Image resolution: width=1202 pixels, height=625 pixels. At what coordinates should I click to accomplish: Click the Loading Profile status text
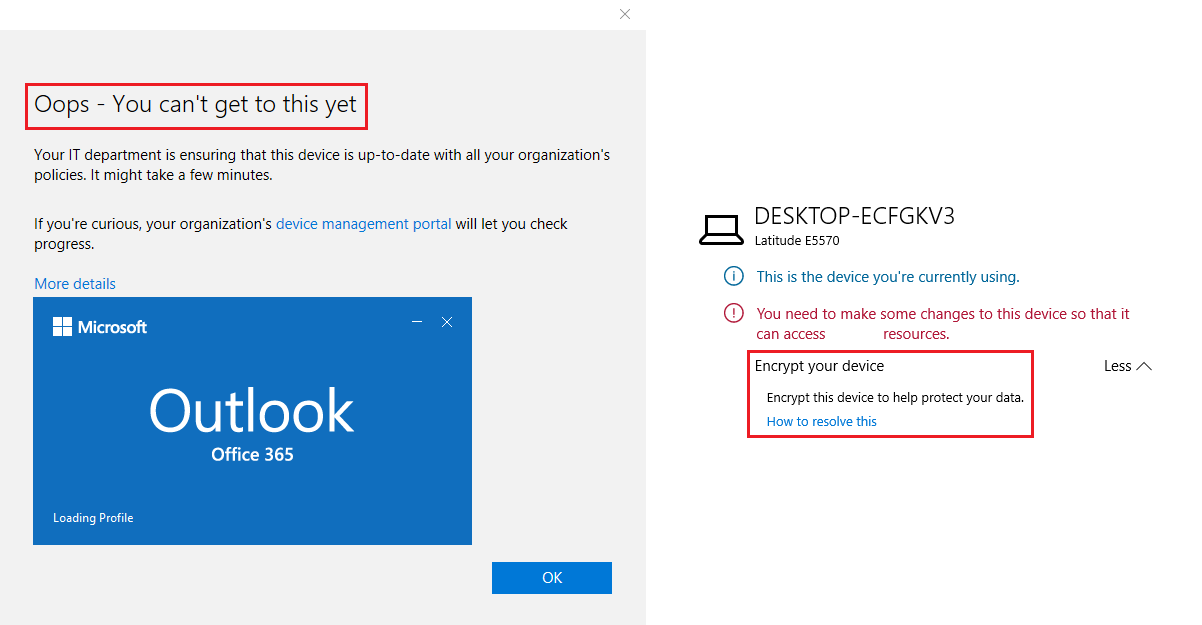(x=93, y=518)
